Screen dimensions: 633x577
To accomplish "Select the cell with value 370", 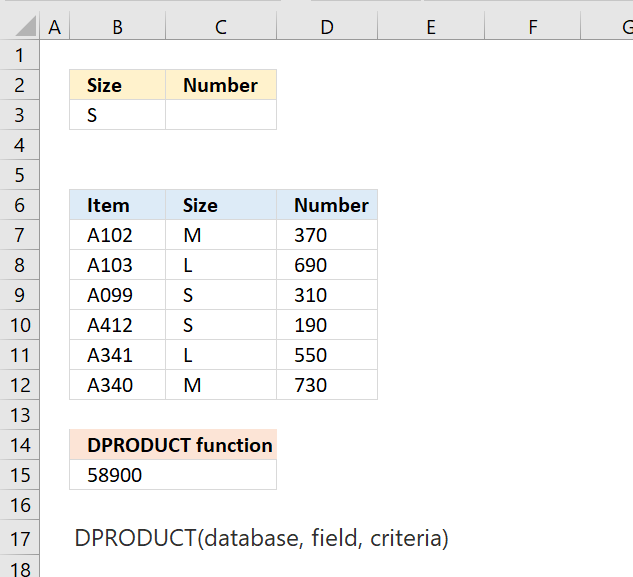I will coord(327,235).
